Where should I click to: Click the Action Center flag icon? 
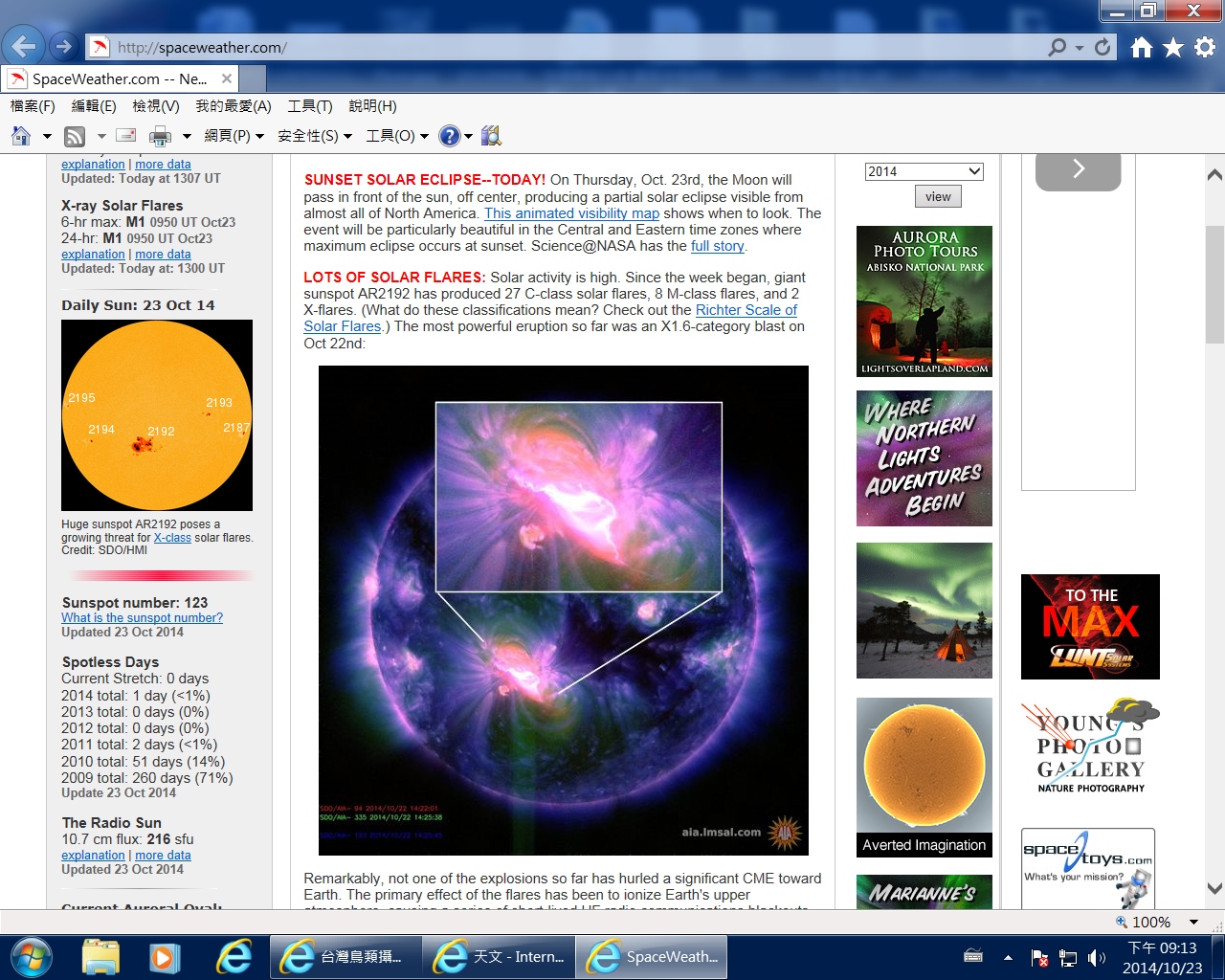pyautogui.click(x=1039, y=957)
